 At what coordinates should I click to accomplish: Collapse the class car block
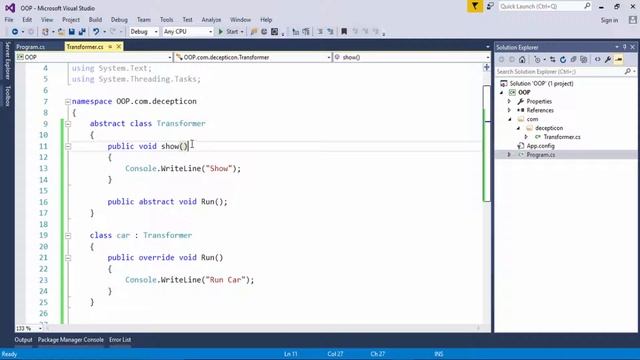coord(68,236)
